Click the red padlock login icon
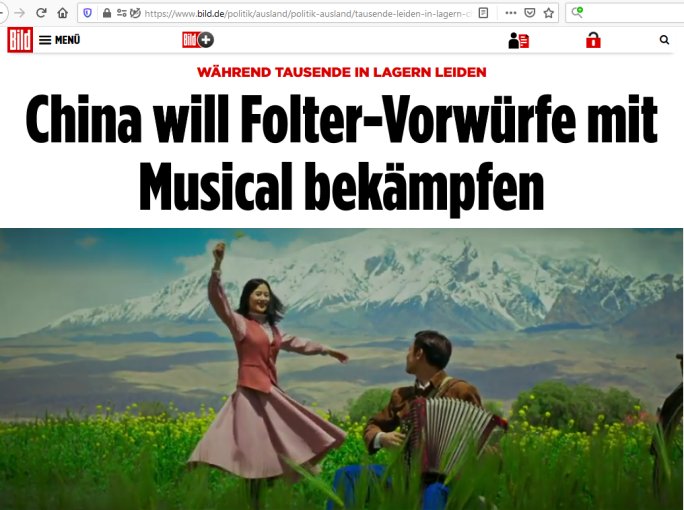The height and width of the screenshot is (510, 684). (593, 40)
